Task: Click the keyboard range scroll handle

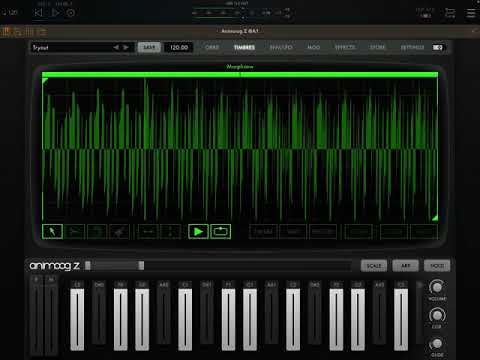Action: [x=114, y=265]
